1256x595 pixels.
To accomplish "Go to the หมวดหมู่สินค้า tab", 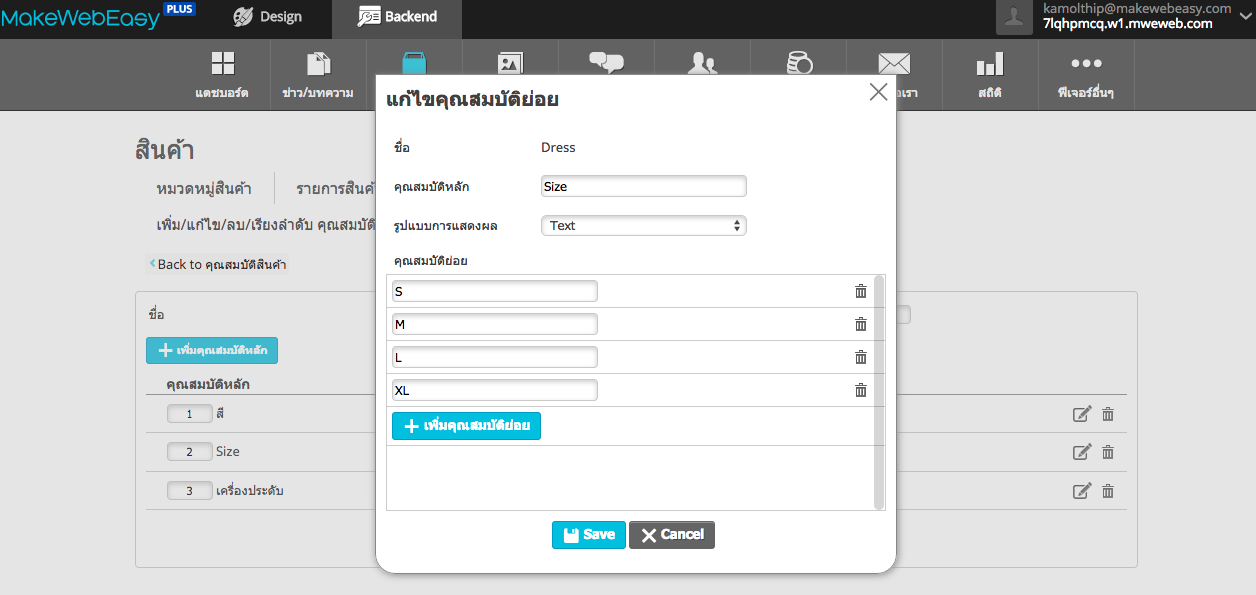I will [x=204, y=188].
